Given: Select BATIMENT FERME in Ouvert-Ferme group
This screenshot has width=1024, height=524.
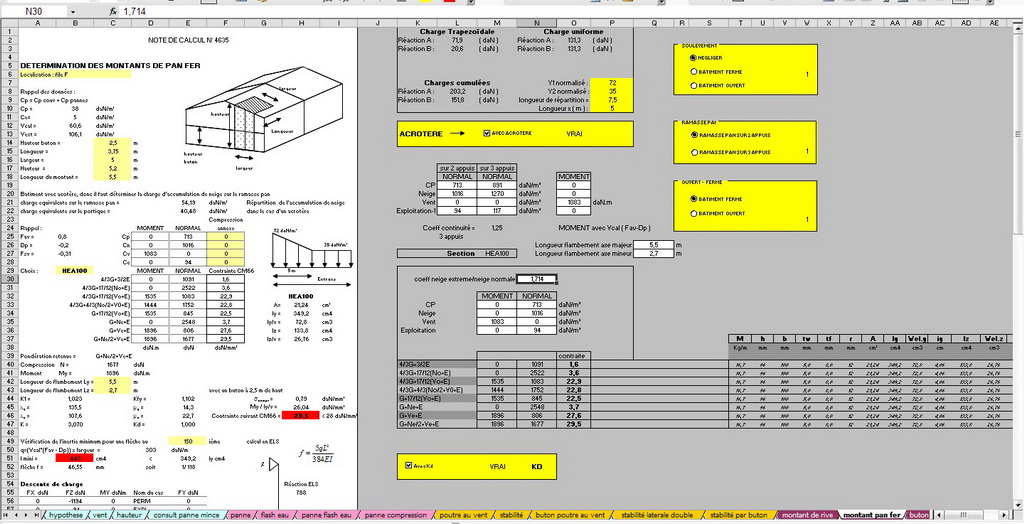Looking at the screenshot, I should tap(694, 199).
